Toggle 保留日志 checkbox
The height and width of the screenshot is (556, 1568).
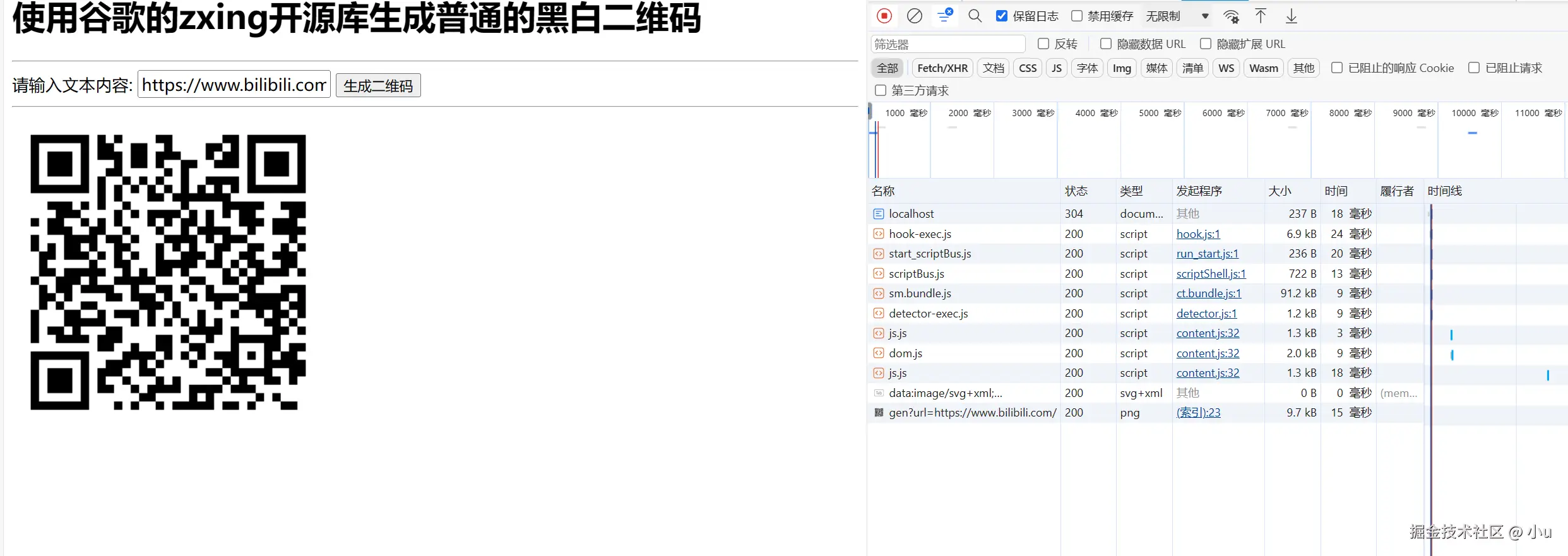1002,16
